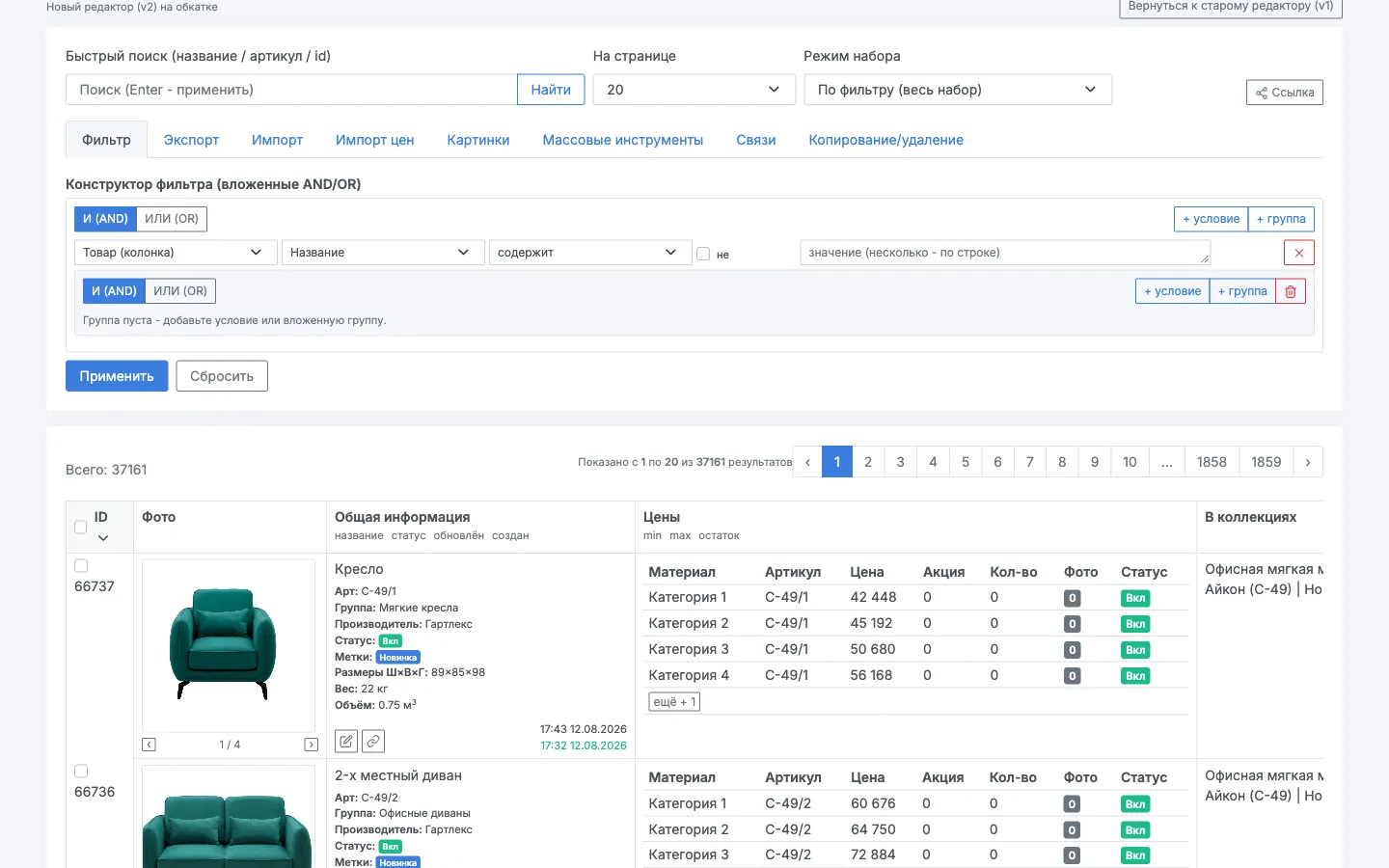The width and height of the screenshot is (1389, 868).
Task: Sort by ID column arrow
Action: [x=102, y=538]
